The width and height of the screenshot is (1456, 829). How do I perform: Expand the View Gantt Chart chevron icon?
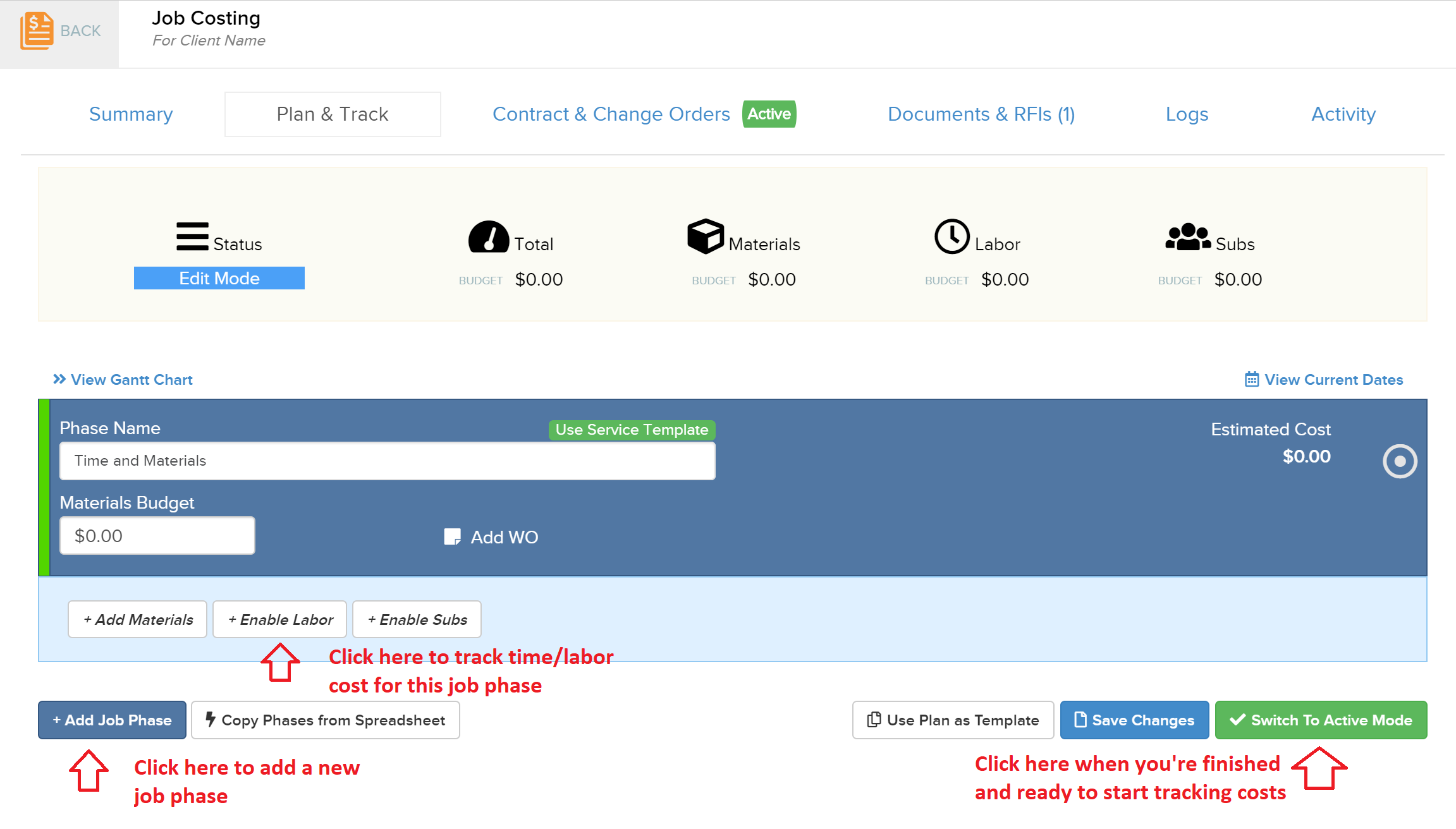point(59,379)
